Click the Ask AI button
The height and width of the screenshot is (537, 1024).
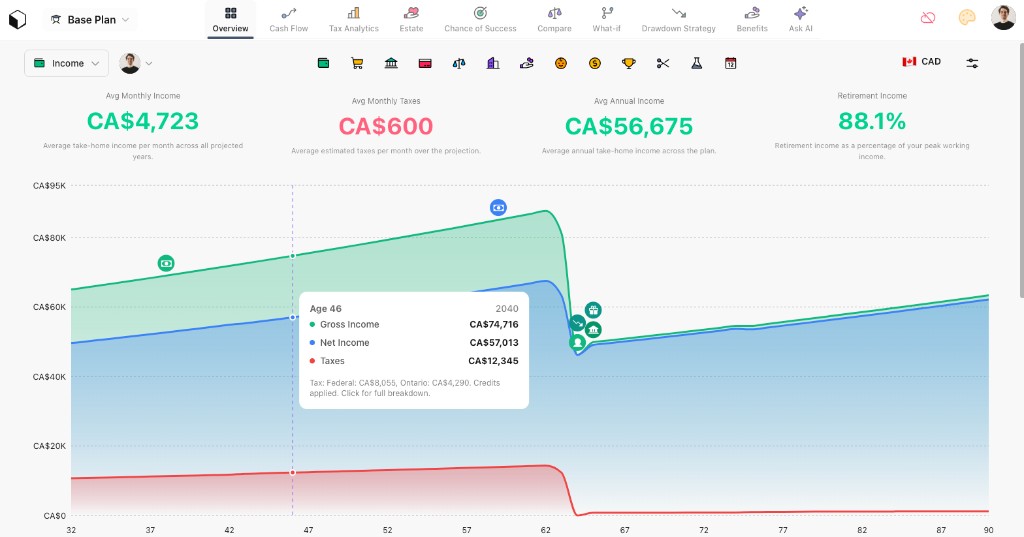[x=800, y=19]
